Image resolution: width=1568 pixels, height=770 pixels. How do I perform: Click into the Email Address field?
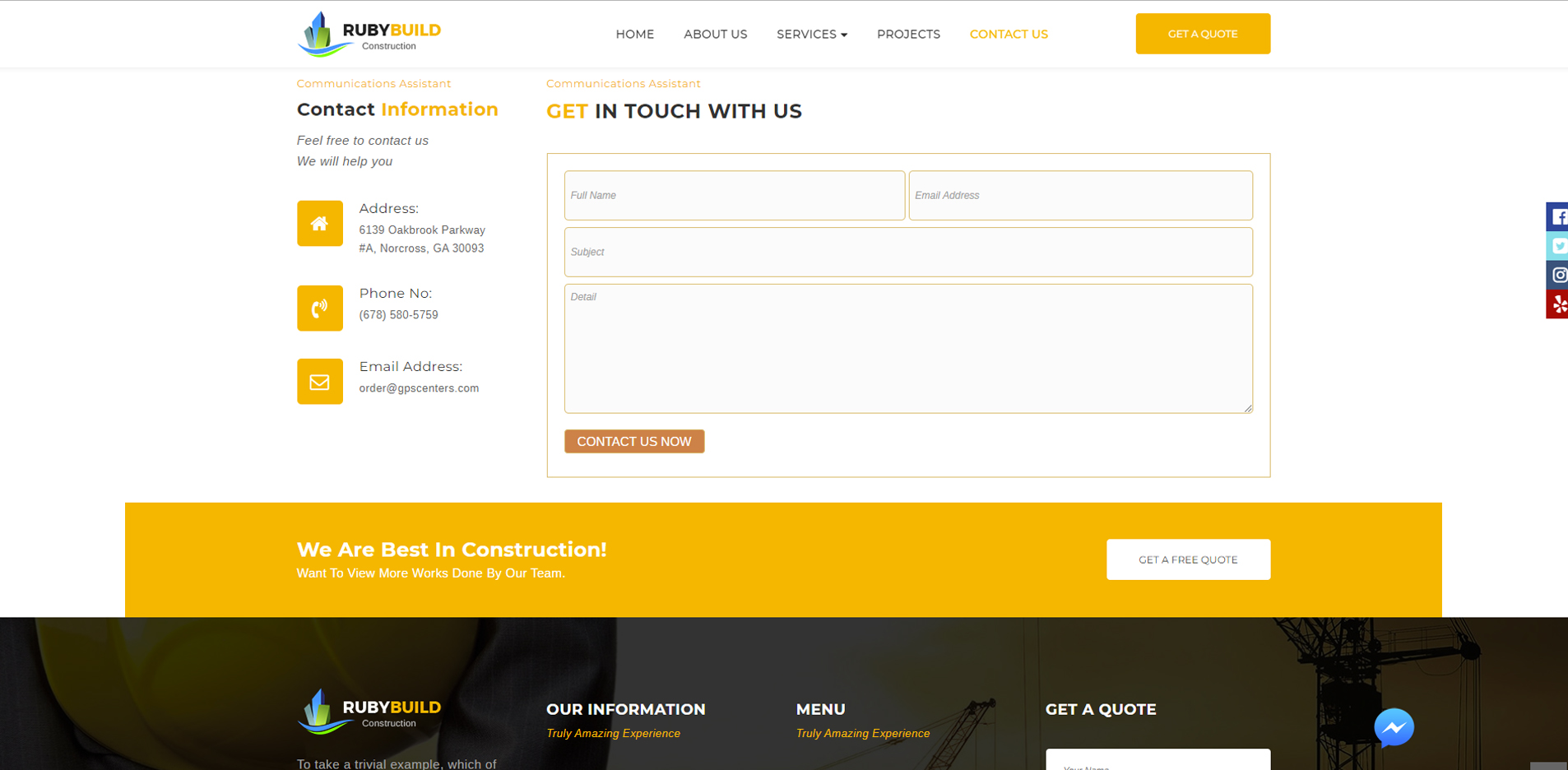1081,196
